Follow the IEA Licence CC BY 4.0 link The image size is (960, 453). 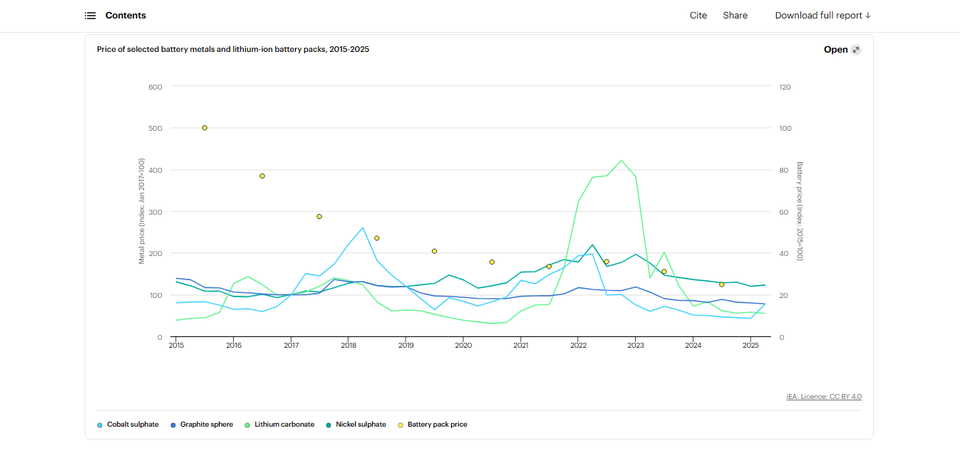click(823, 397)
